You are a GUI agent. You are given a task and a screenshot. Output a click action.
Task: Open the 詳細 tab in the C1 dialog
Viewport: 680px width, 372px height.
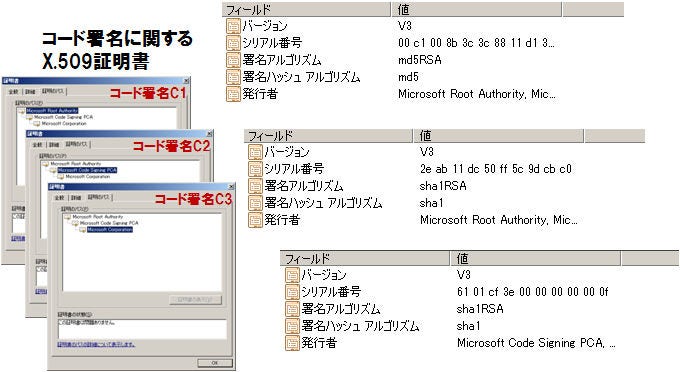pyautogui.click(x=30, y=92)
